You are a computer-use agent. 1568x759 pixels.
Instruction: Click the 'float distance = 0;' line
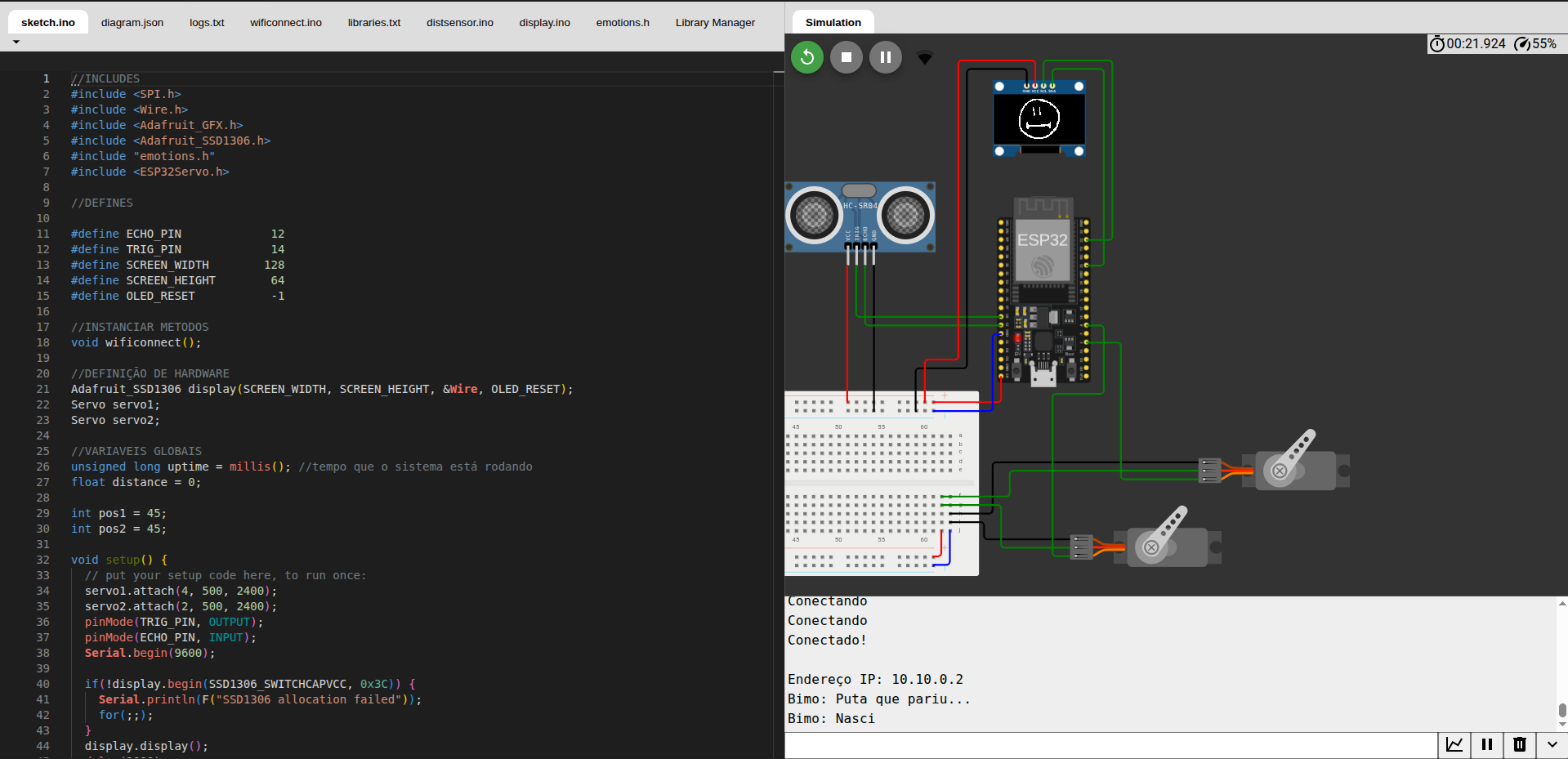point(136,482)
